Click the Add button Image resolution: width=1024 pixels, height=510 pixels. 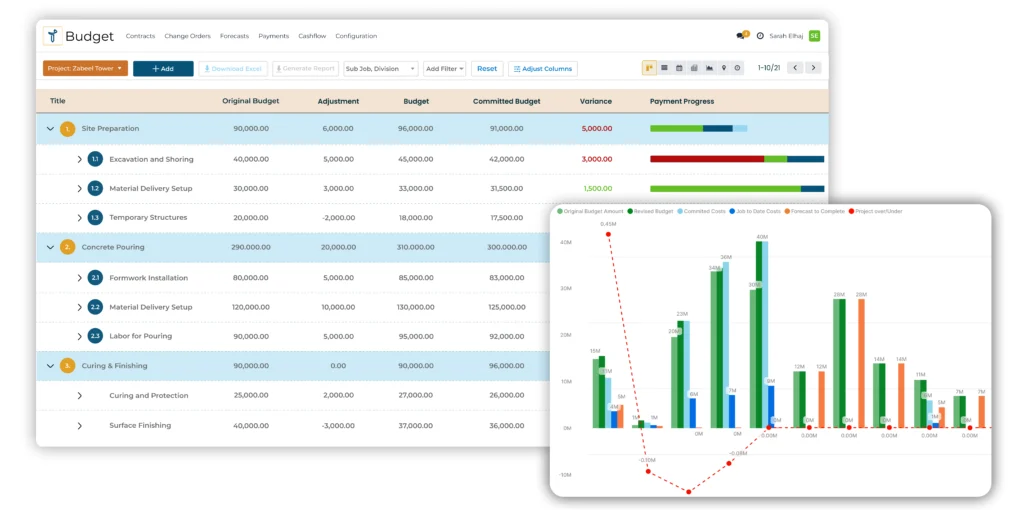pos(163,69)
